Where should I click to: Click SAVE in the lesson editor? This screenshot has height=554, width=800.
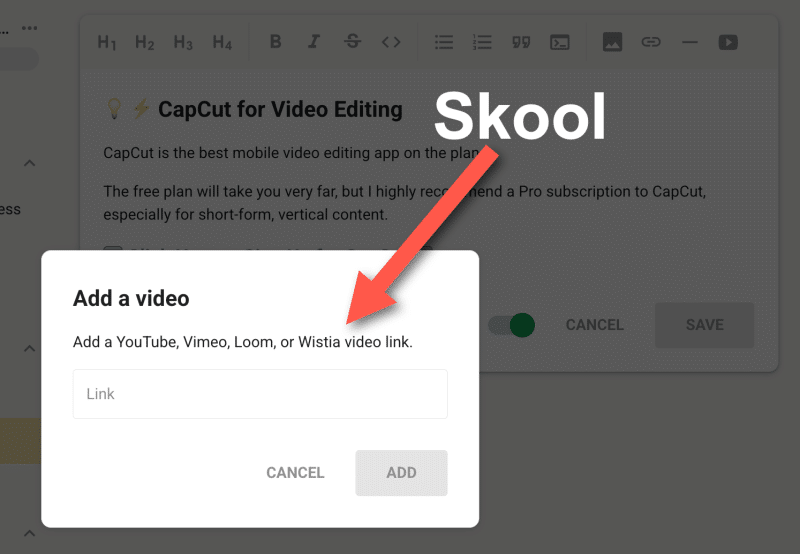[705, 325]
